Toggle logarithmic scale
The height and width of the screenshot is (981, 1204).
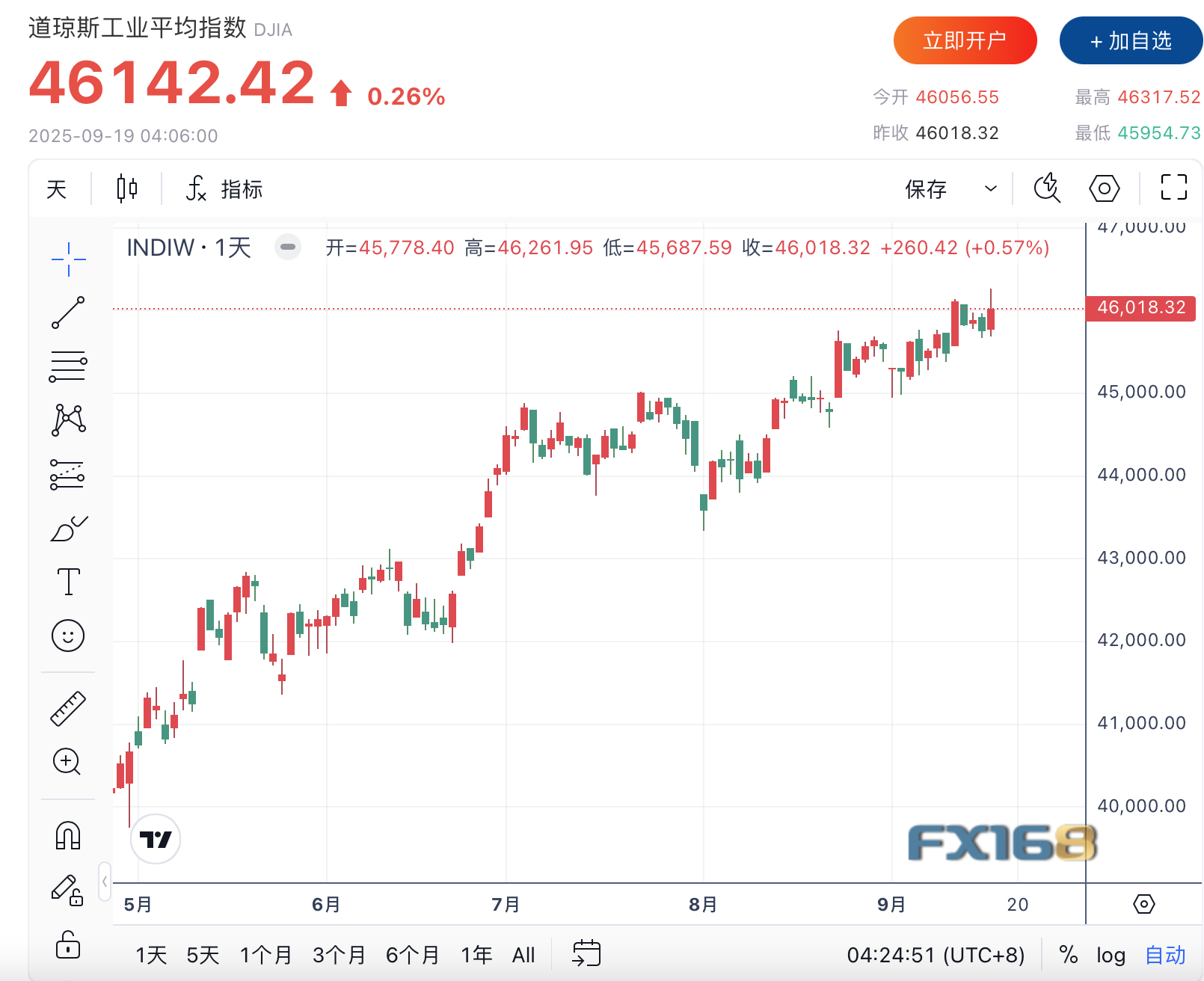[1111, 955]
